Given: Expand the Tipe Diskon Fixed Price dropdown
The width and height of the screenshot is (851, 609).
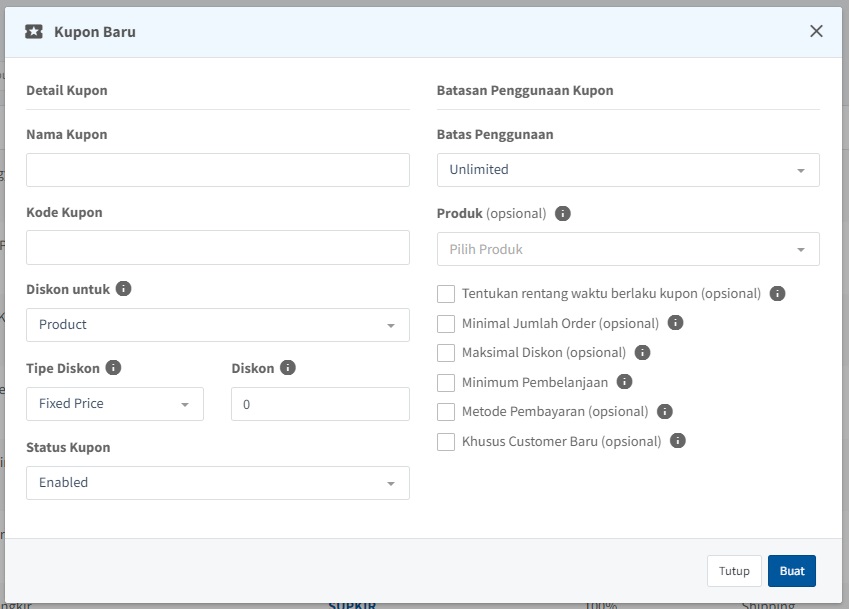Looking at the screenshot, I should click(115, 404).
